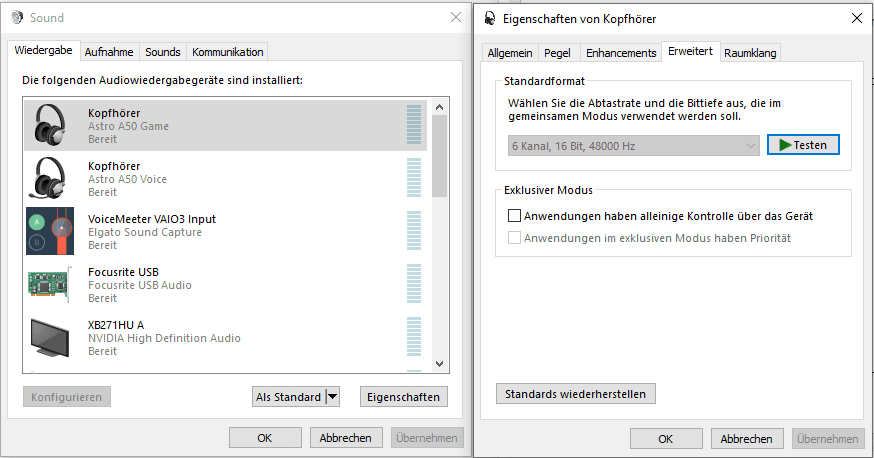This screenshot has height=458, width=874.
Task: Click the Focusrite USB sound card icon
Action: click(x=50, y=285)
